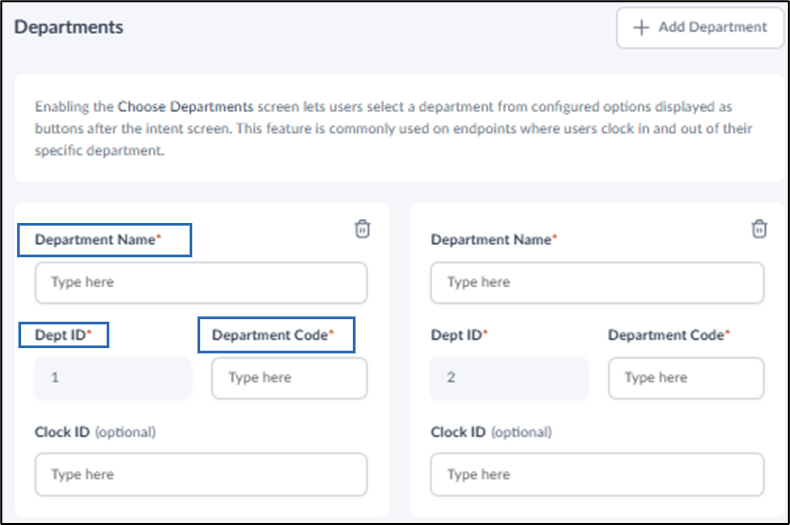
Task: Click the Add Department button
Action: (700, 28)
